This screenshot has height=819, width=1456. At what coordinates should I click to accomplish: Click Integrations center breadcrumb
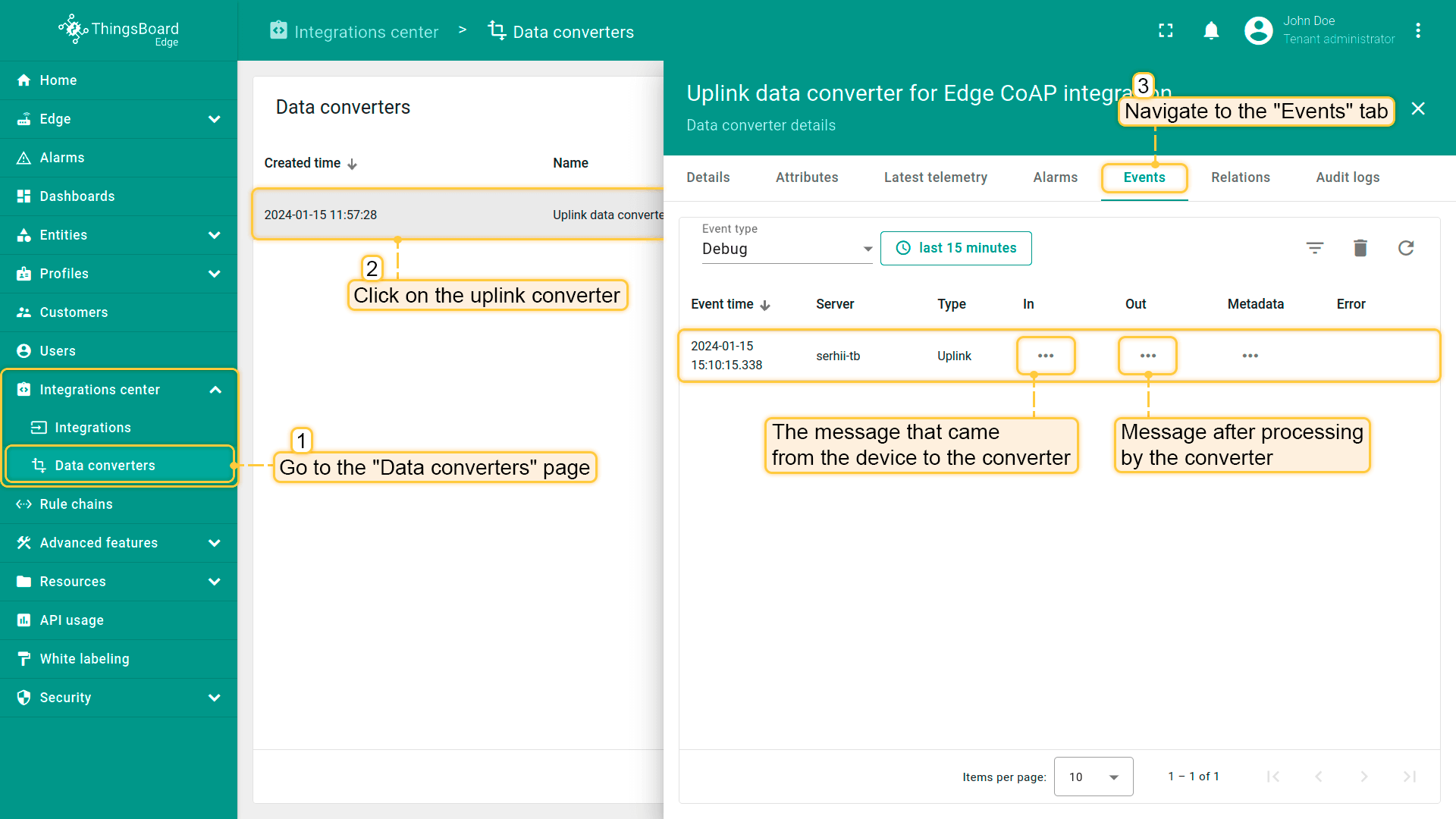point(354,32)
